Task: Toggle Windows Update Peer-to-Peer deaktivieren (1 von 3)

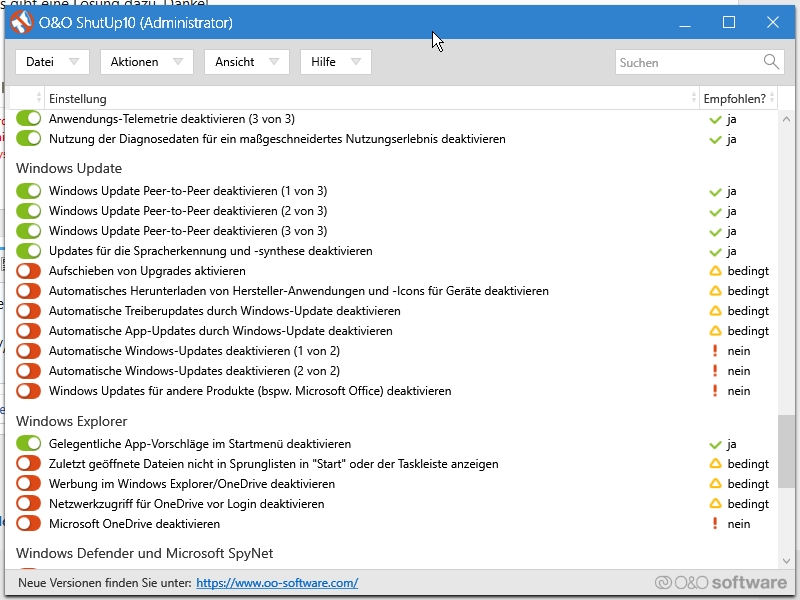Action: [x=28, y=191]
